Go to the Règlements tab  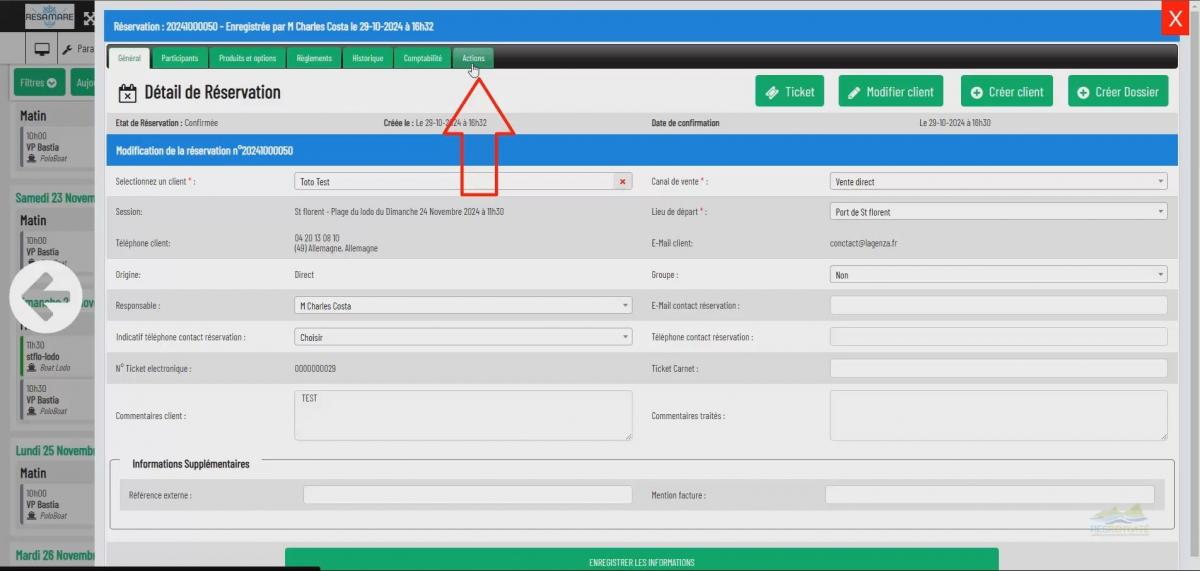pyautogui.click(x=314, y=58)
